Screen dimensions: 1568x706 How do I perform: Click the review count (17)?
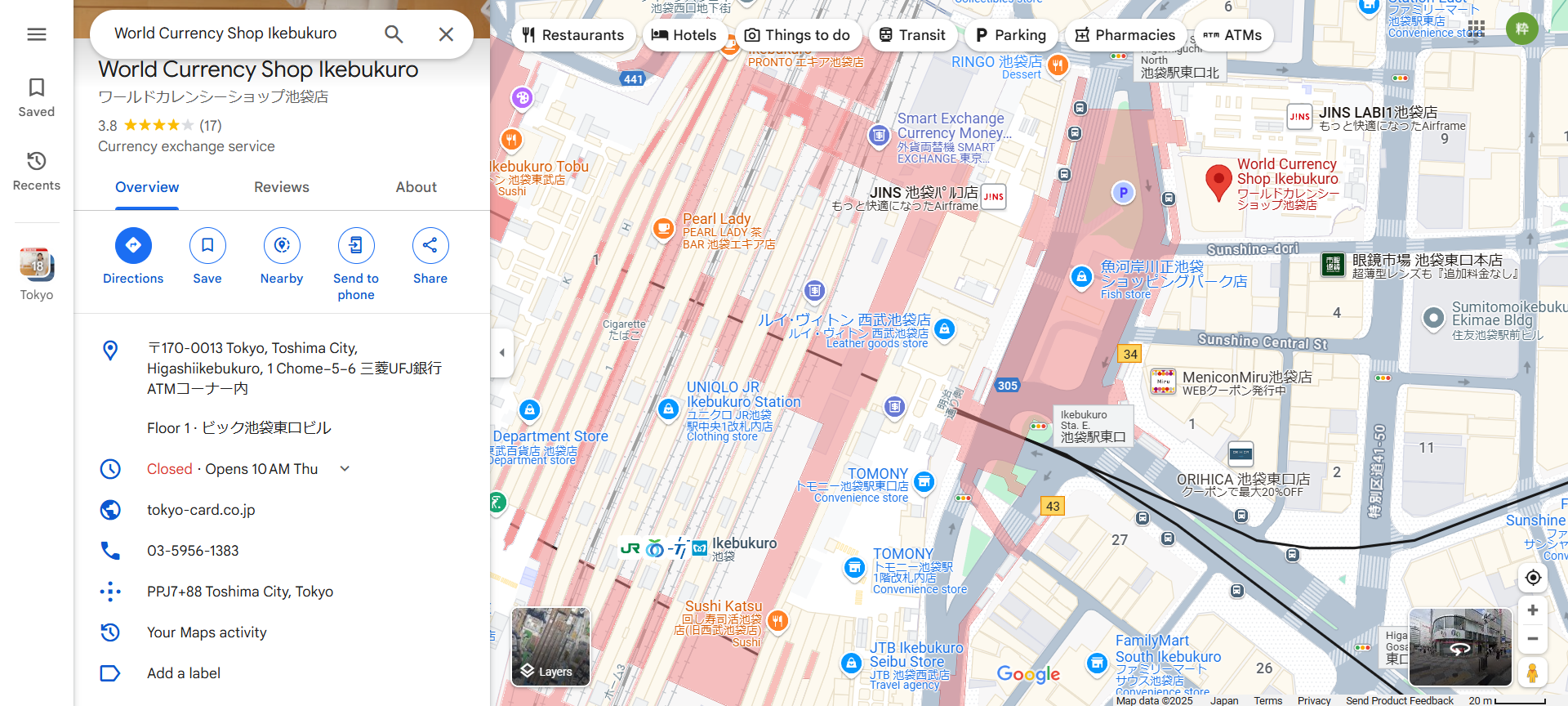coord(211,125)
